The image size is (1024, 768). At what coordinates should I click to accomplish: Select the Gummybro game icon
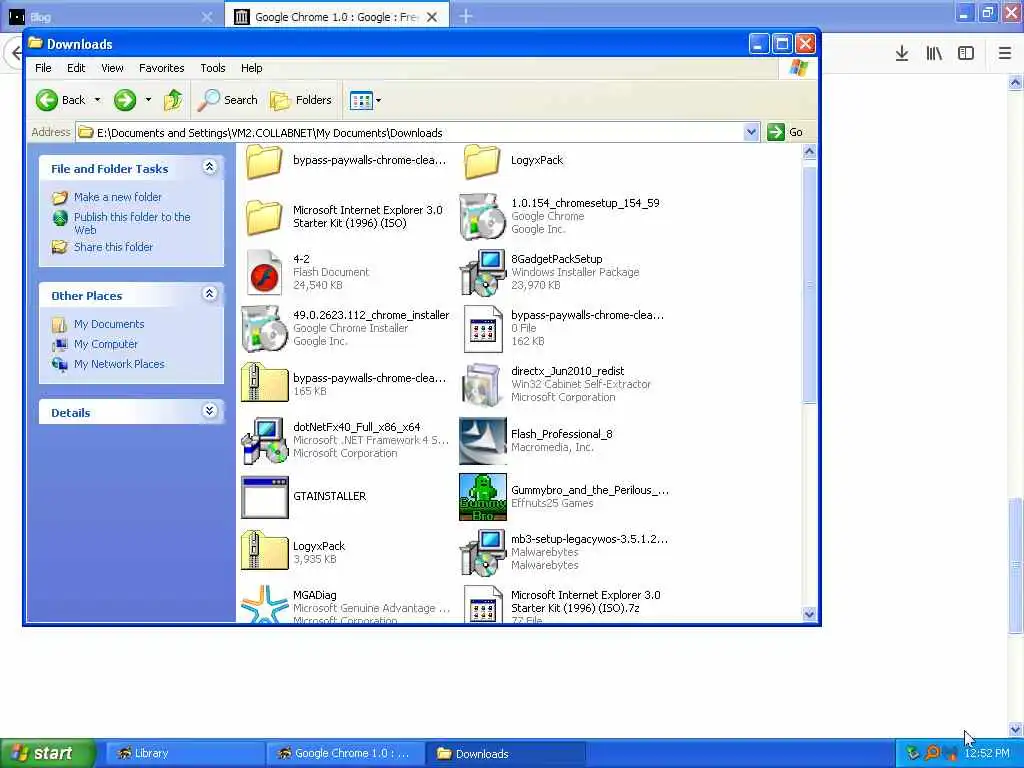coord(483,497)
